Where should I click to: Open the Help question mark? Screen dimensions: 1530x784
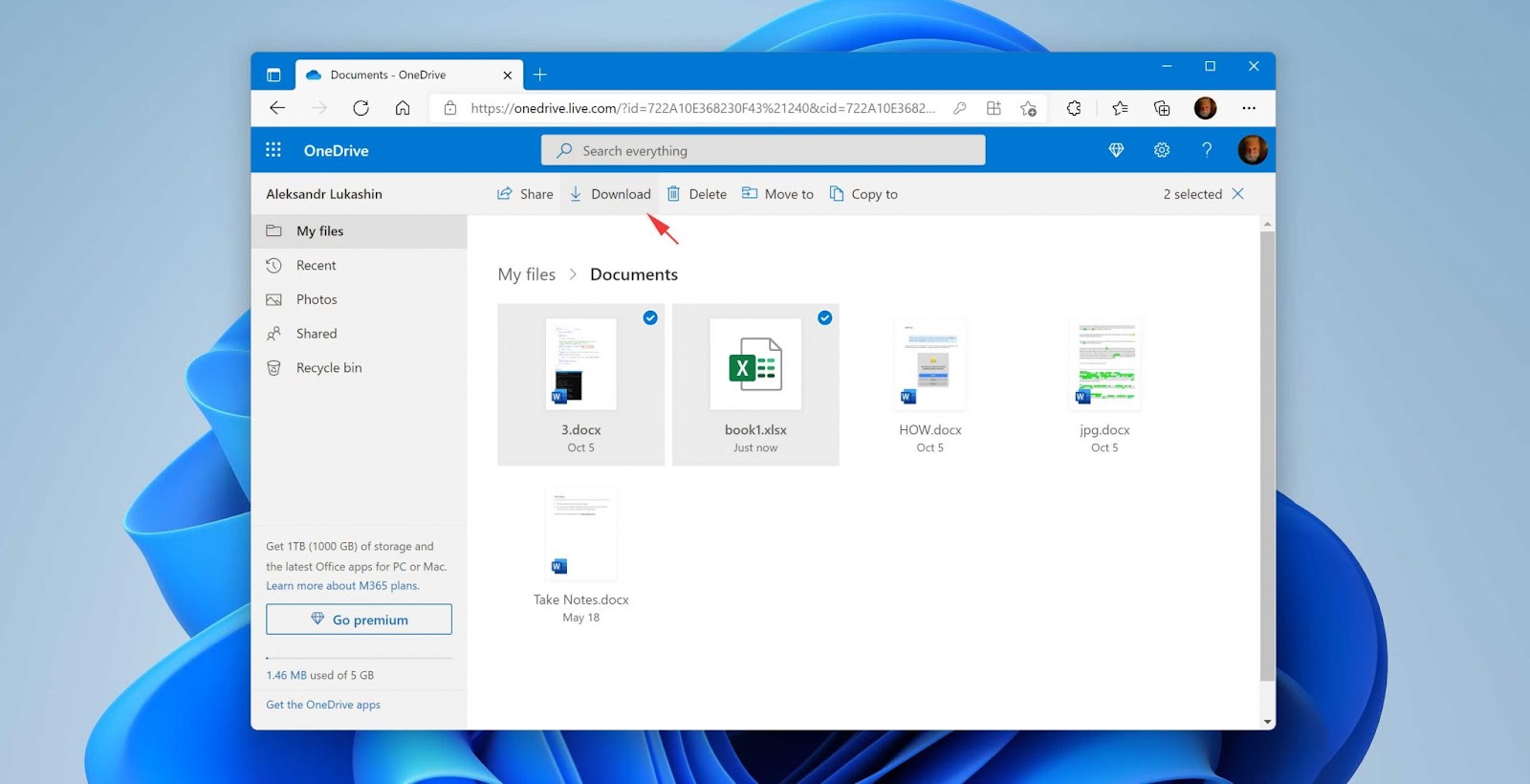[x=1207, y=150]
